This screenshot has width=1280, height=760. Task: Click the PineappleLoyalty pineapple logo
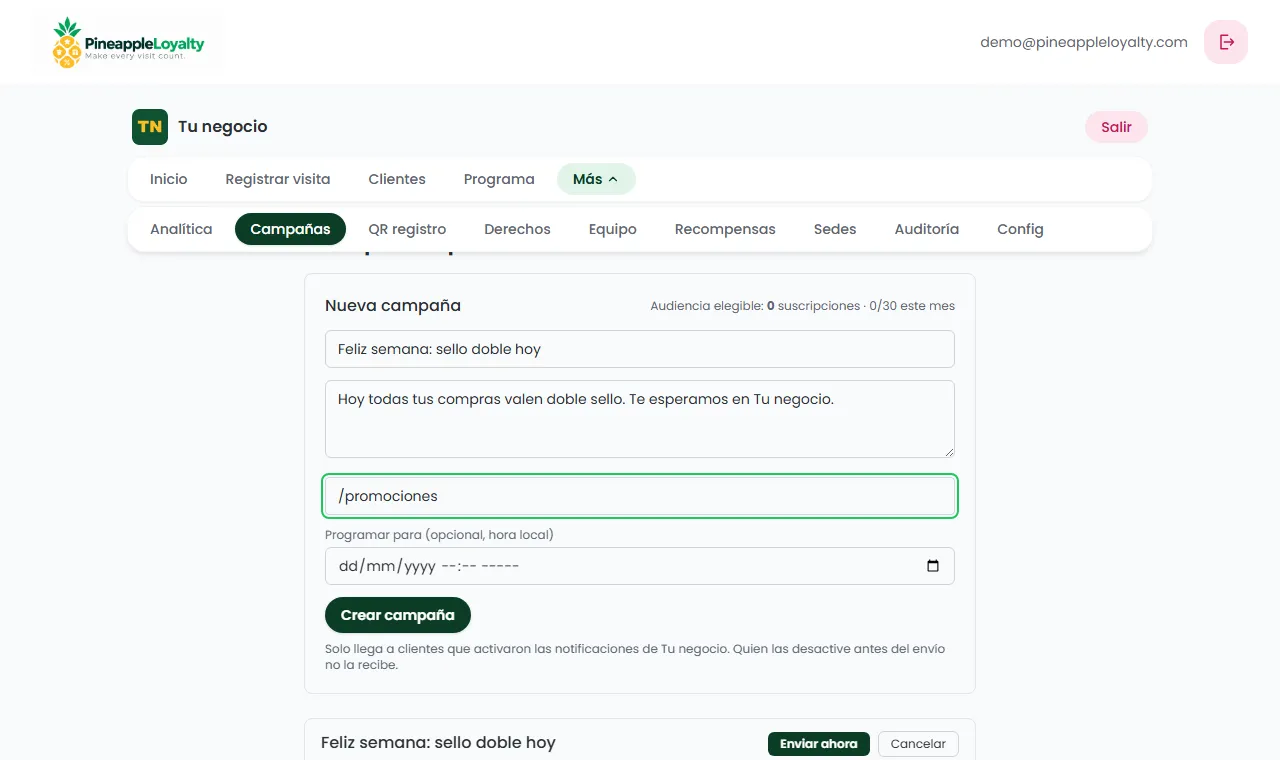coord(127,42)
